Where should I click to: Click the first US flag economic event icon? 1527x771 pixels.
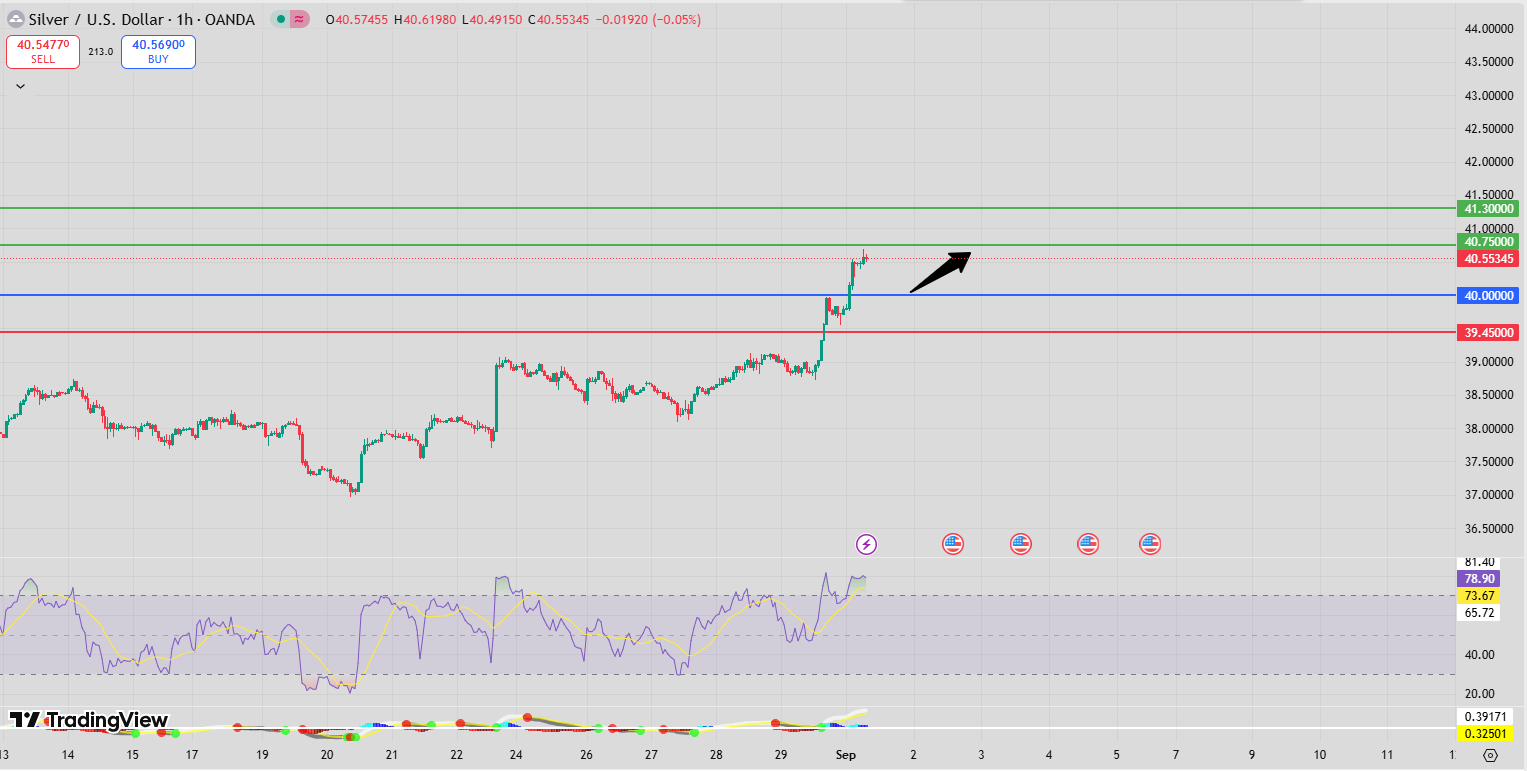(952, 543)
